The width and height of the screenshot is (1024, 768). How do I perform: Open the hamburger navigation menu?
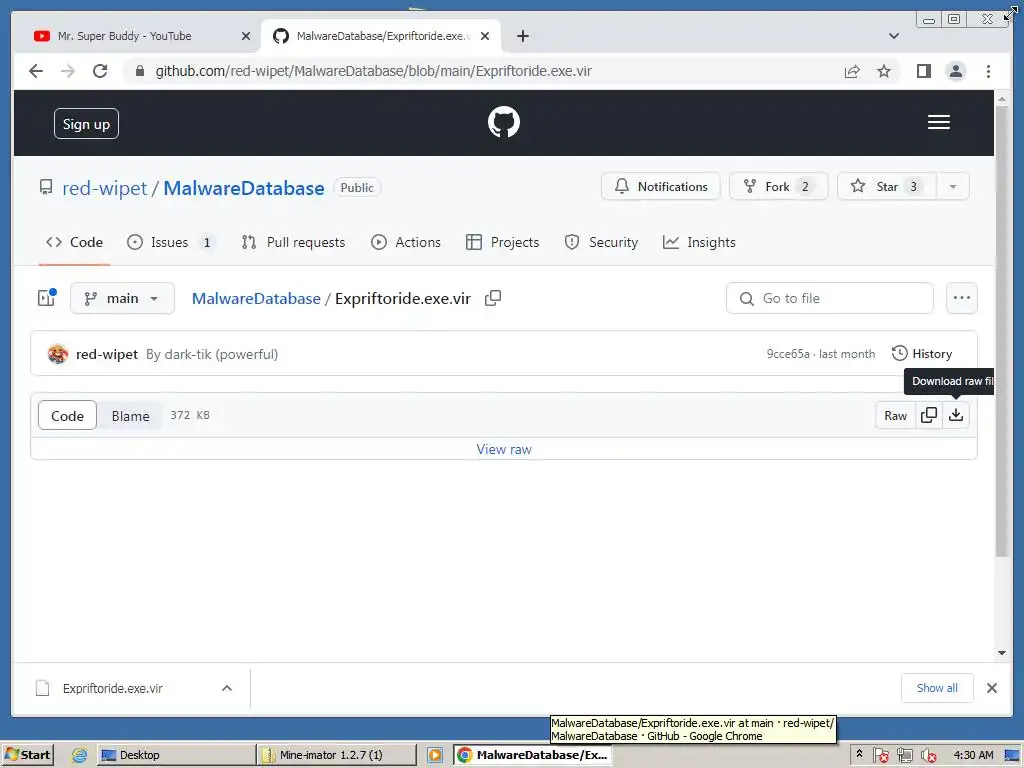coord(938,122)
